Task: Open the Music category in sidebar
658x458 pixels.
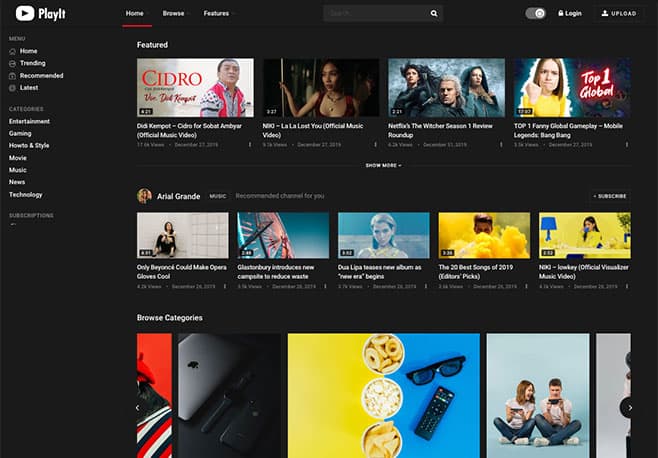Action: tap(18, 170)
